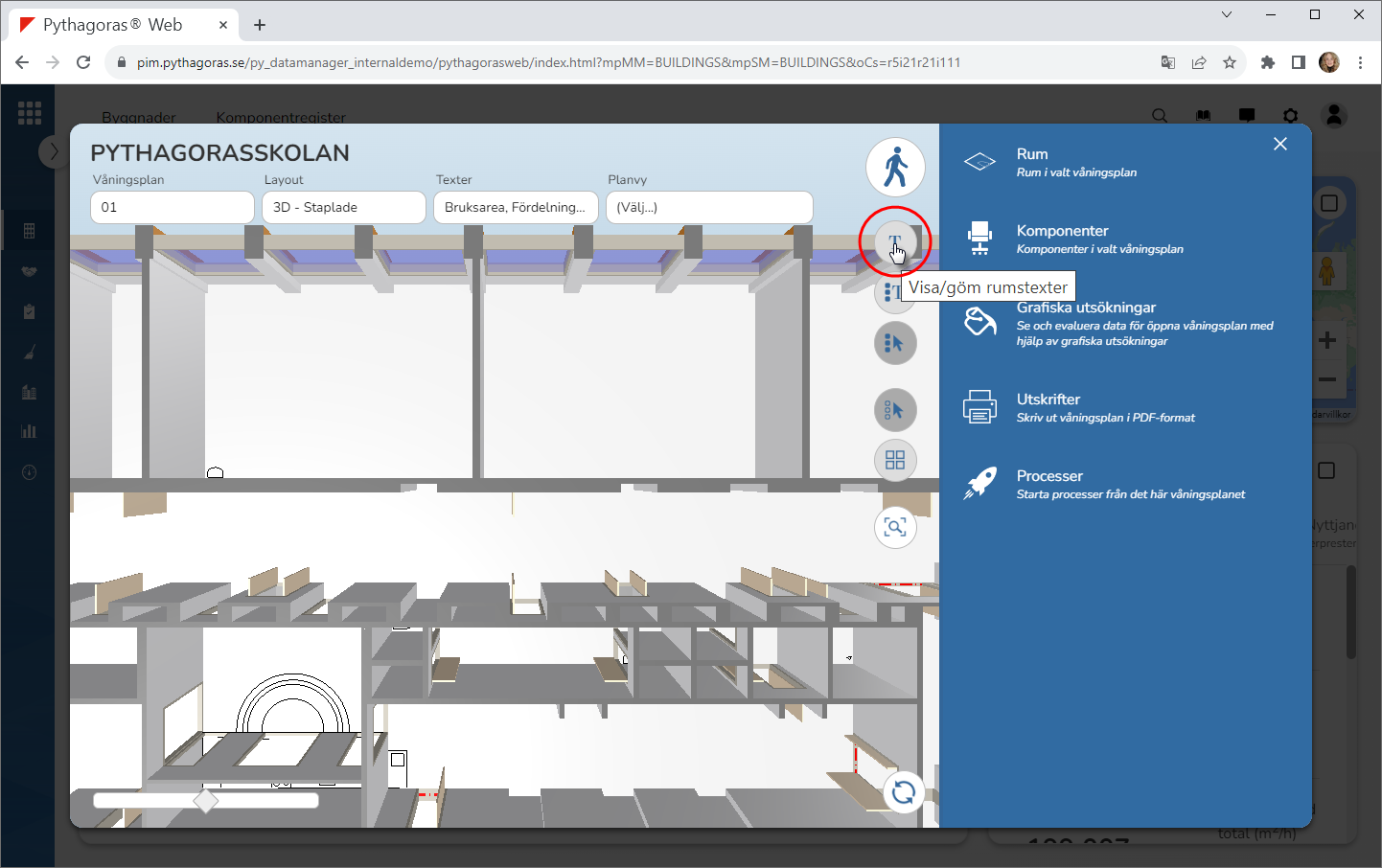Open the Layout dropdown showing 3D - Staplade
The height and width of the screenshot is (868, 1382).
(x=344, y=207)
